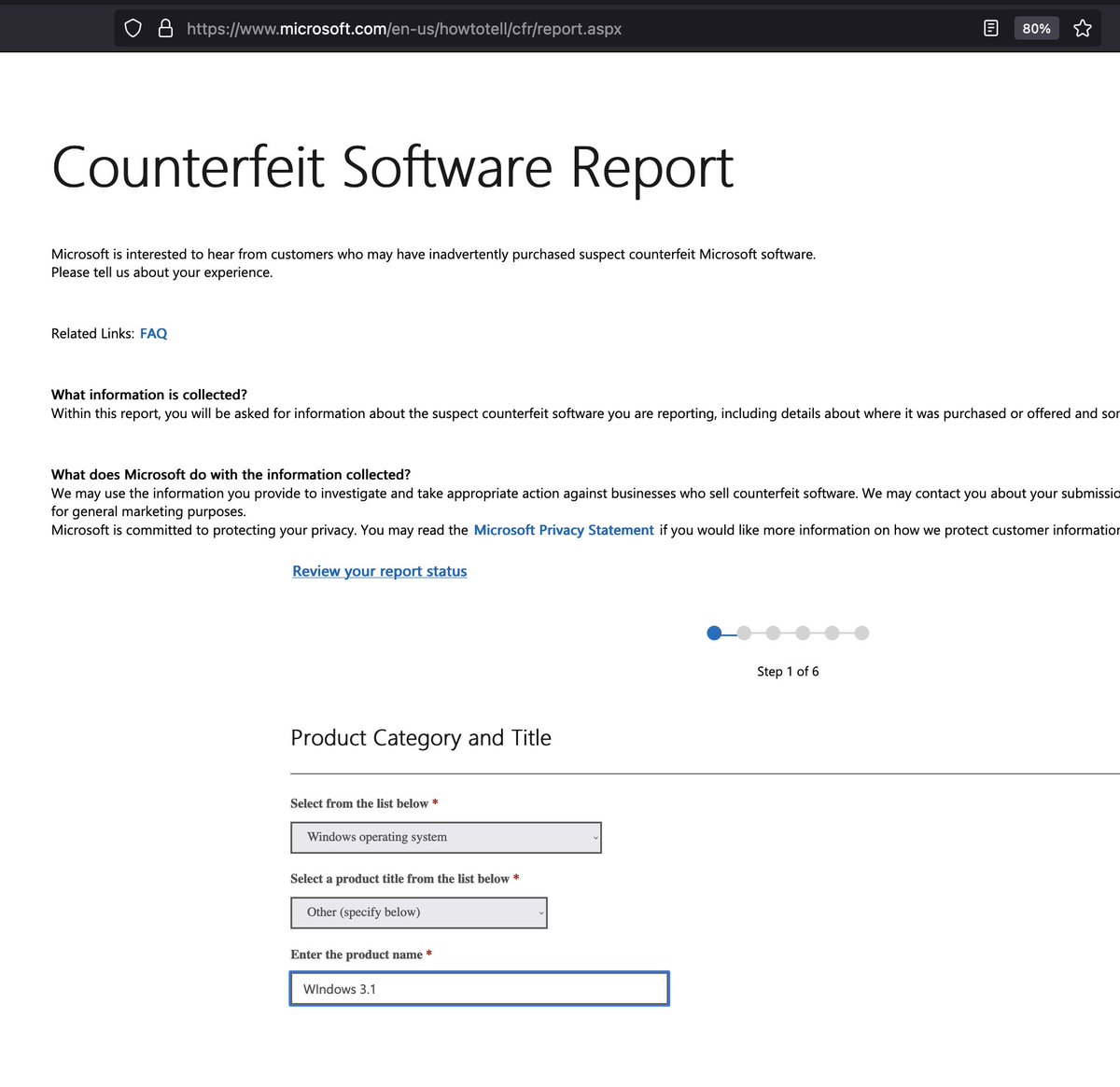Click the Step 1 of 6 label

[788, 672]
